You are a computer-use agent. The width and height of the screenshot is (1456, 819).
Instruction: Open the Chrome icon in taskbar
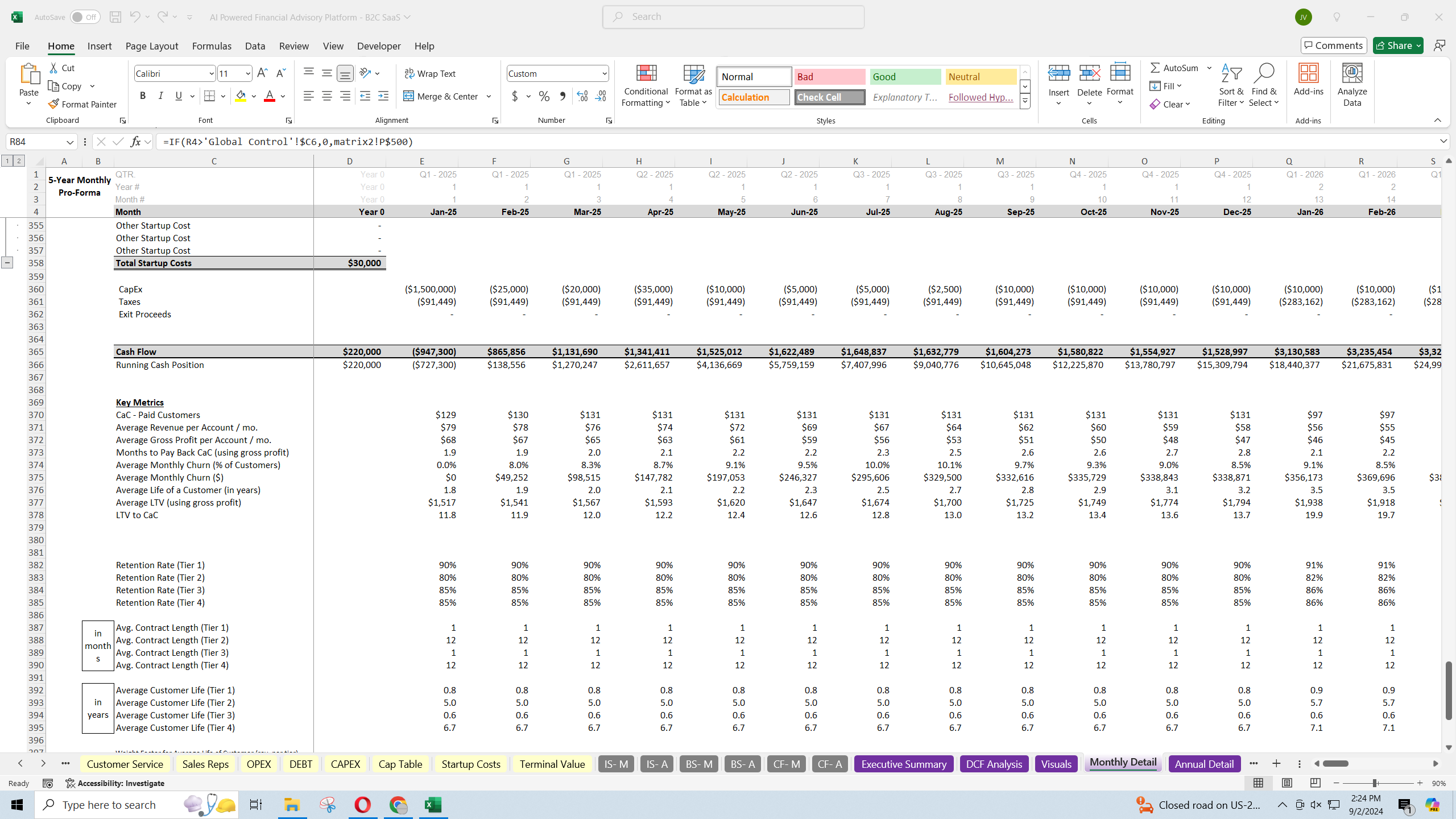398,805
